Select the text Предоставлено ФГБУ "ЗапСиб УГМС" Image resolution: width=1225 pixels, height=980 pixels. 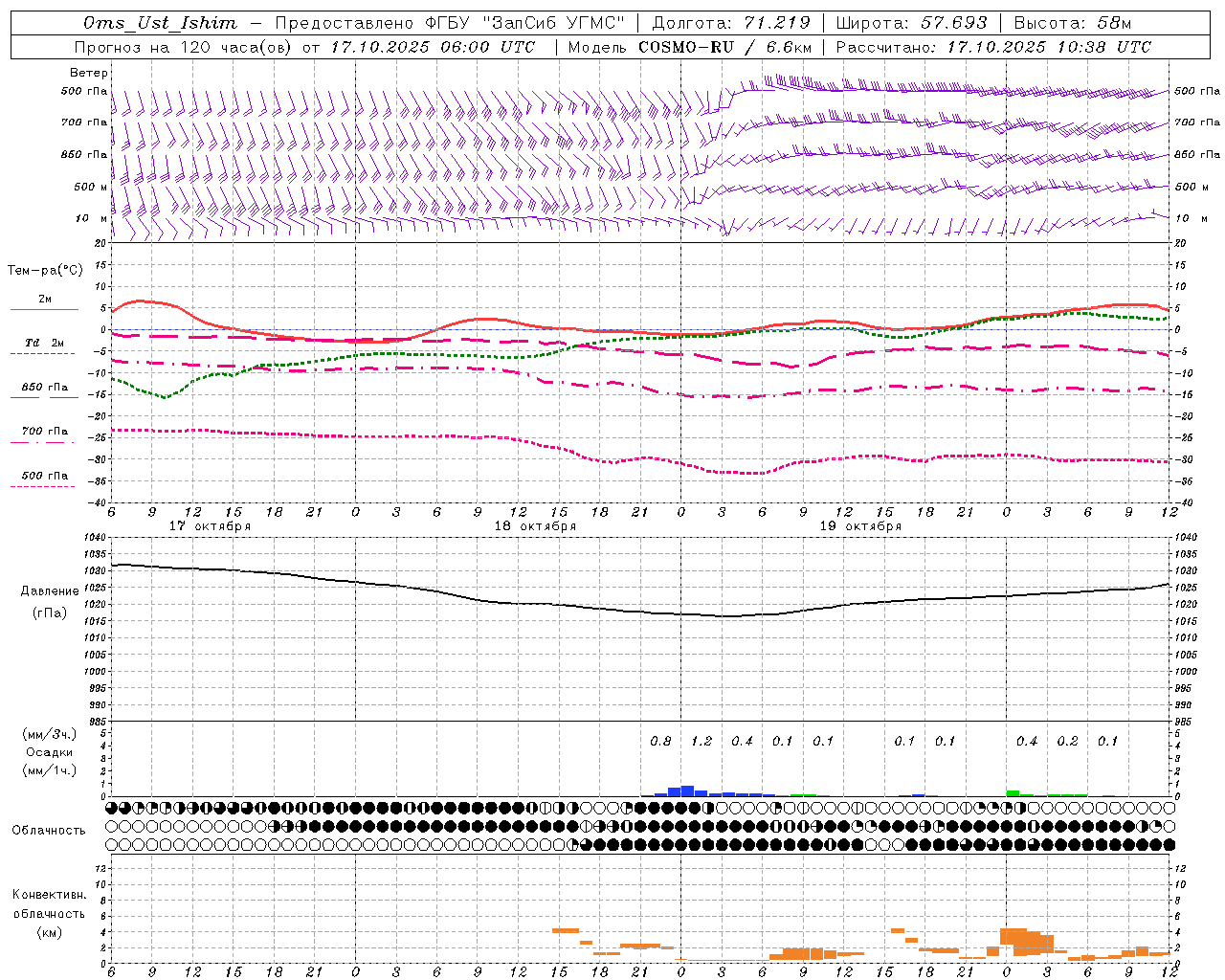450,23
